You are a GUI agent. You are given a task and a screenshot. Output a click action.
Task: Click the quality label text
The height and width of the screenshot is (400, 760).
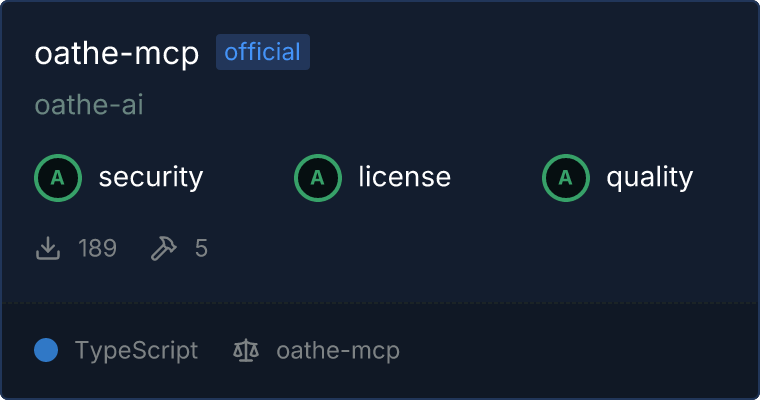(650, 177)
